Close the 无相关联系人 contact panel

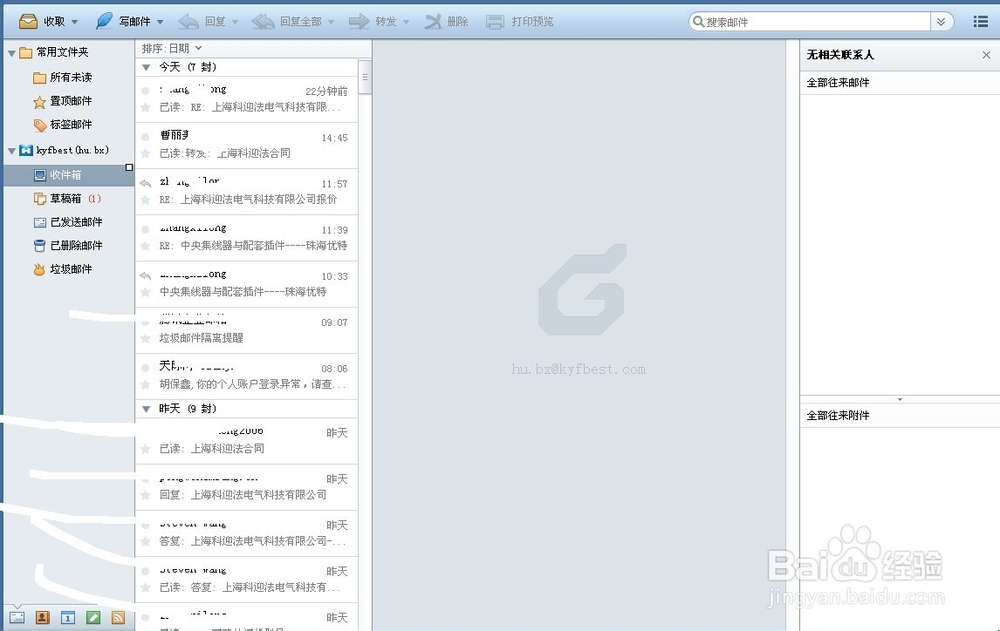(986, 55)
